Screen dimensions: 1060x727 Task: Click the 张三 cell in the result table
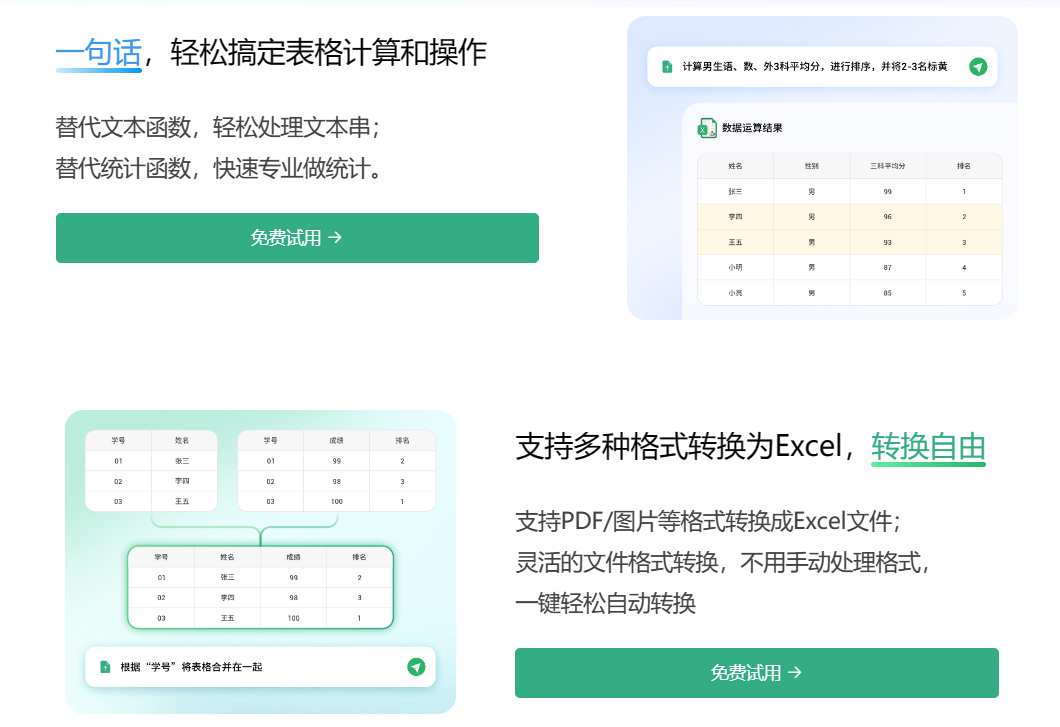point(736,191)
